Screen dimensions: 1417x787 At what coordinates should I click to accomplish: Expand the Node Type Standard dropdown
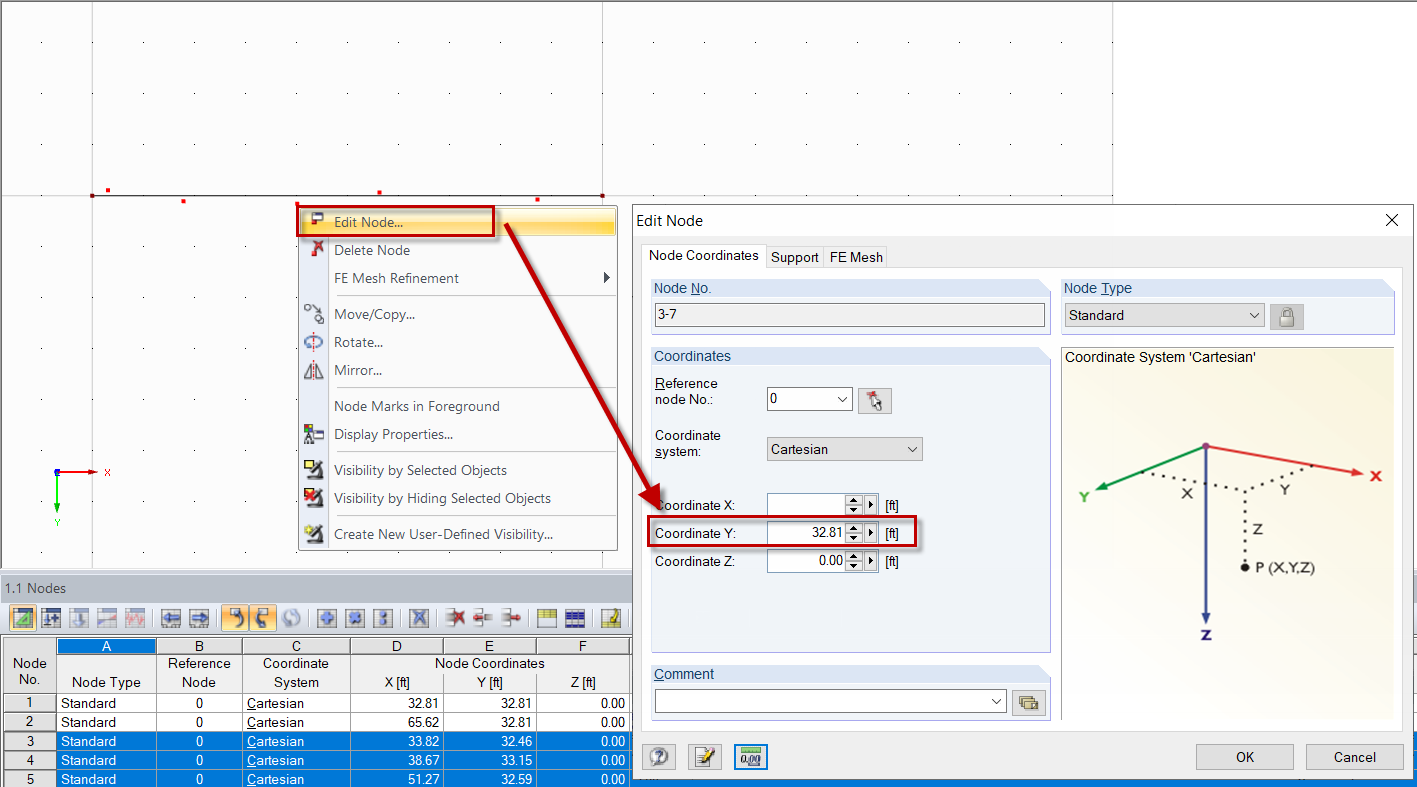coord(1254,315)
